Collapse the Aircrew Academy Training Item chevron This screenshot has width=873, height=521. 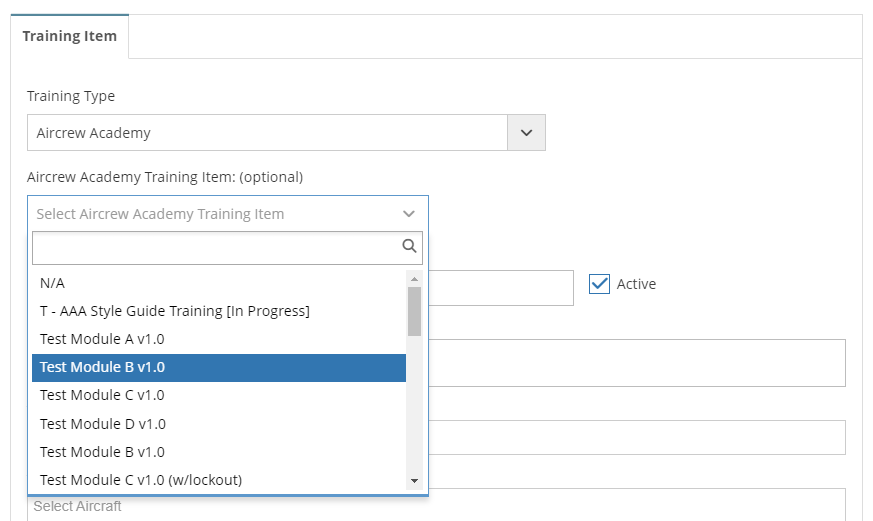(x=409, y=214)
